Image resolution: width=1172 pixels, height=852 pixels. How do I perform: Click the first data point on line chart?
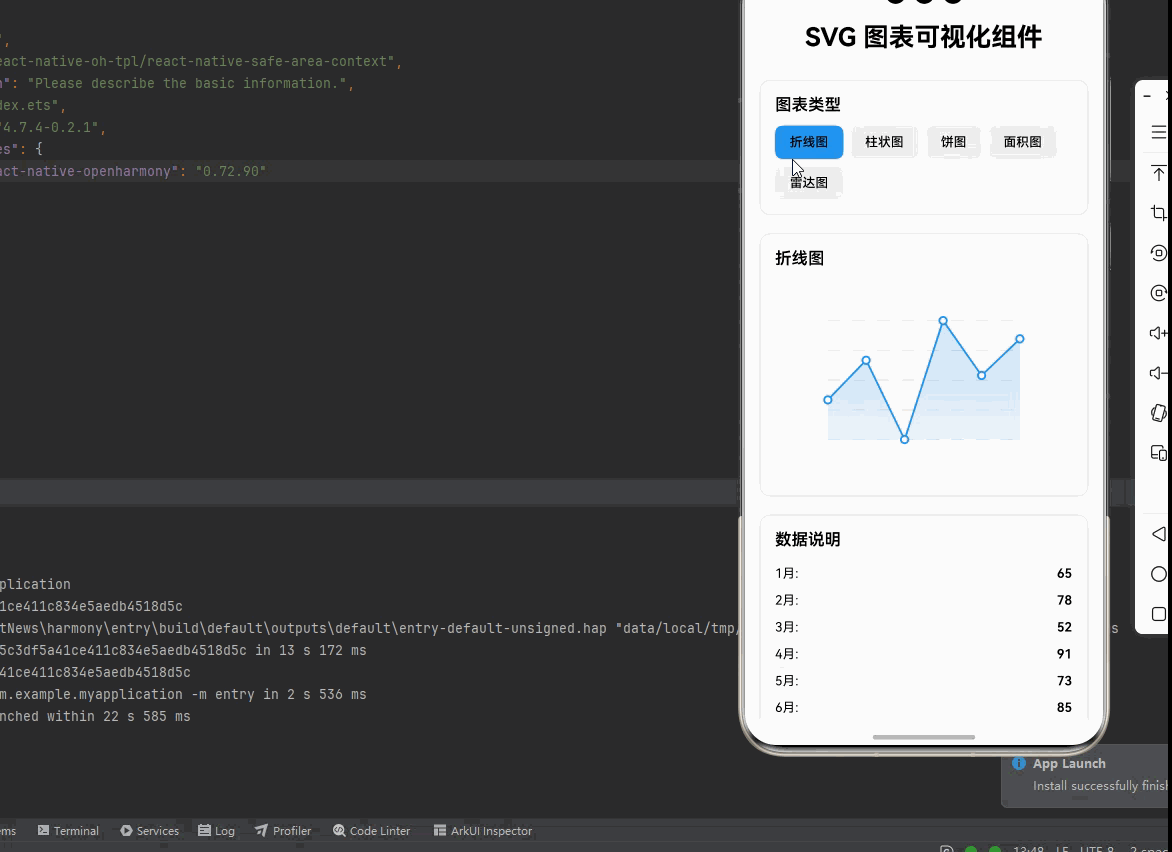827,400
